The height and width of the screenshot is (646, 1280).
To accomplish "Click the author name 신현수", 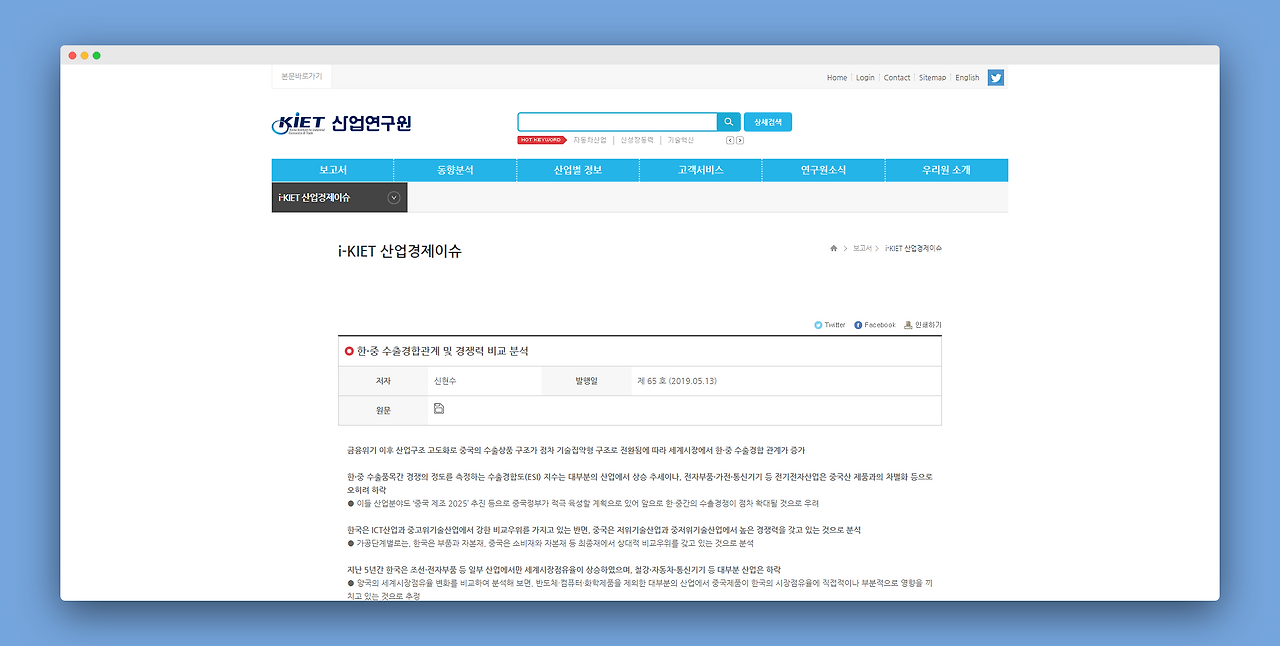I will click(x=445, y=381).
